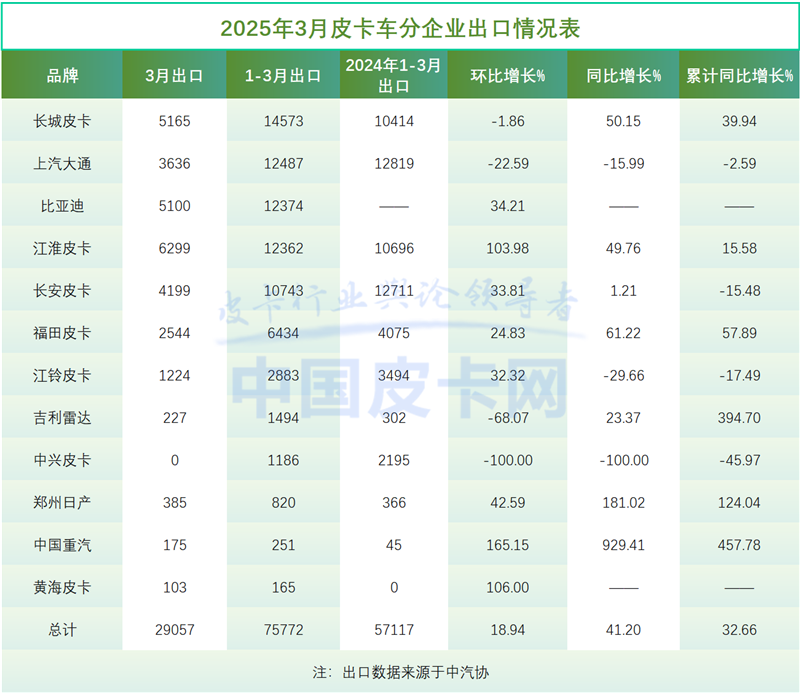The image size is (800, 693).
Task: Click the table title '2025年3月皮卡车分企业出口情况表'
Action: tap(400, 27)
